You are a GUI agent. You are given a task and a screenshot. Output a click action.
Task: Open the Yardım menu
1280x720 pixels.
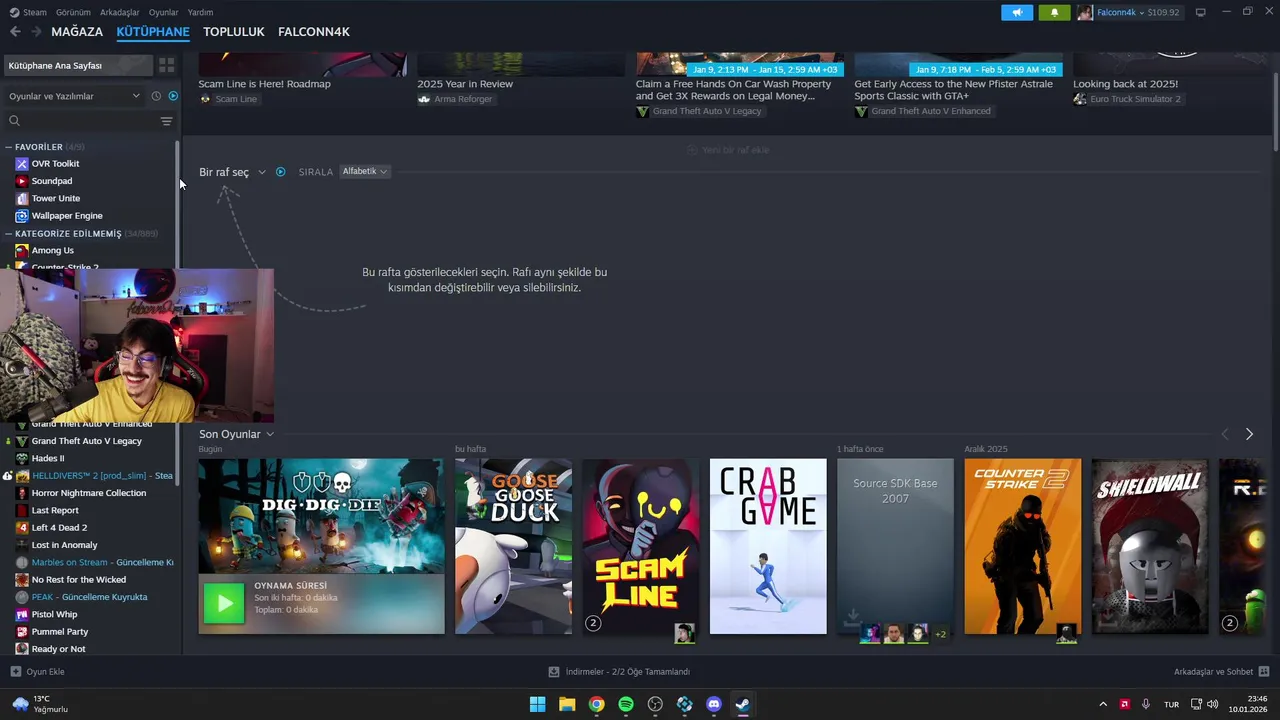[x=200, y=12]
